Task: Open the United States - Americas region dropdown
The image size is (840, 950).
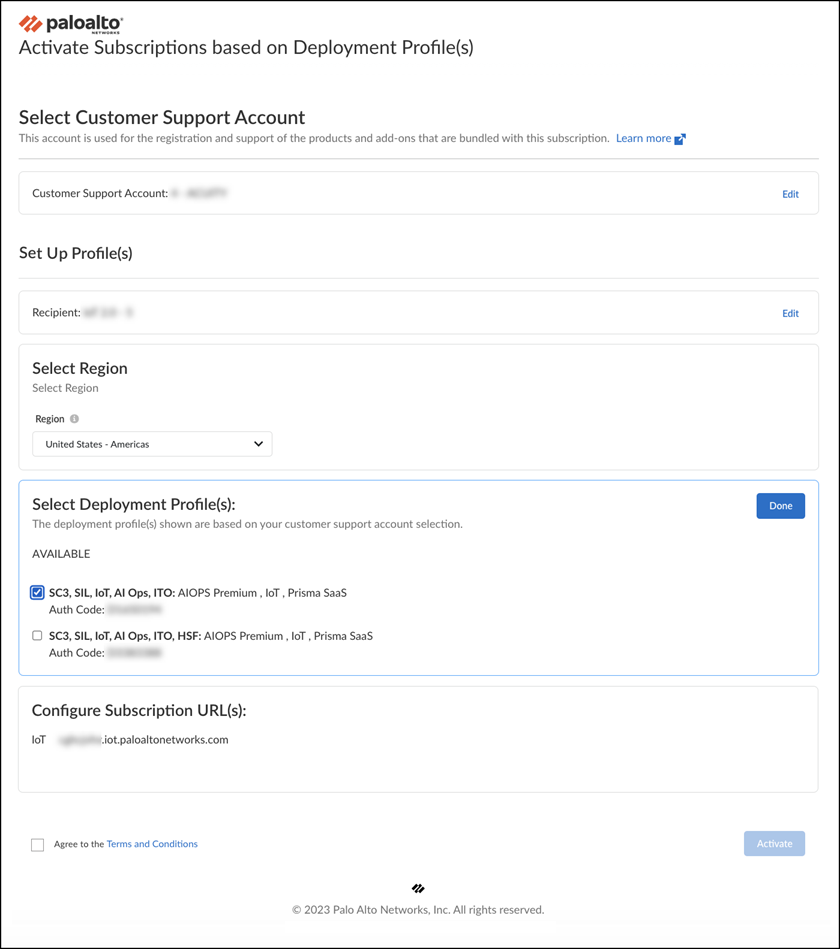Action: coord(152,444)
